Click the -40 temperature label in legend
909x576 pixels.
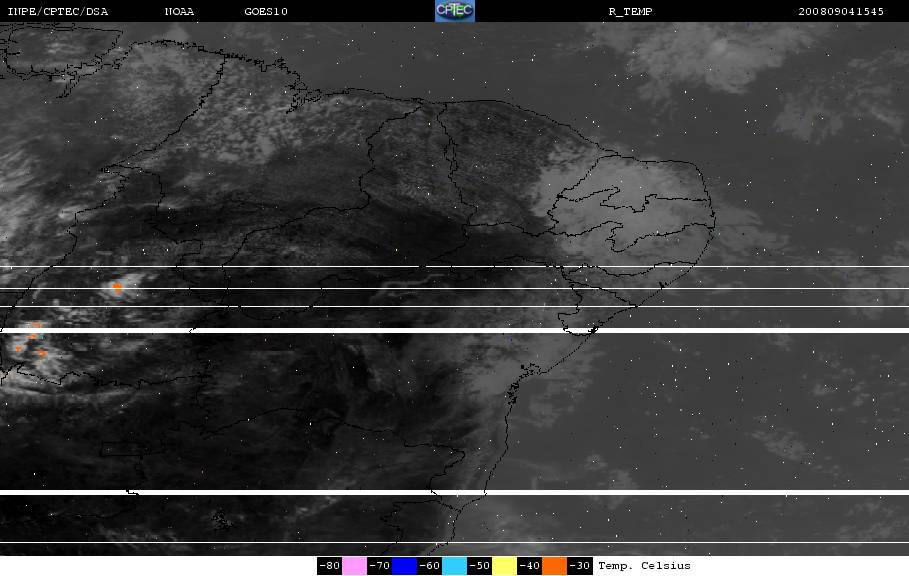[529, 566]
